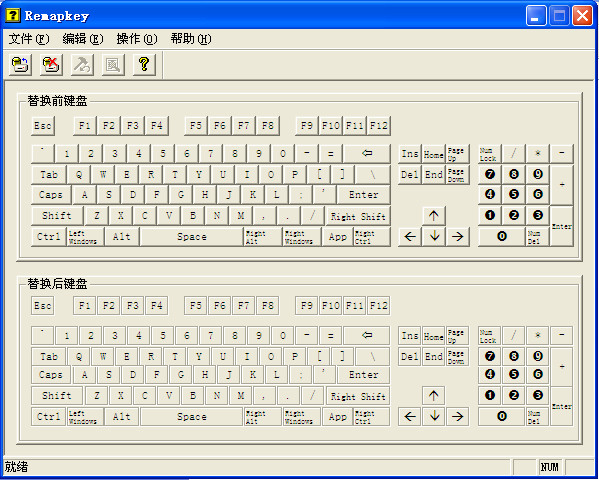Select numpad 8 on the bottom keyboard
Image resolution: width=599 pixels, height=480 pixels.
(514, 356)
